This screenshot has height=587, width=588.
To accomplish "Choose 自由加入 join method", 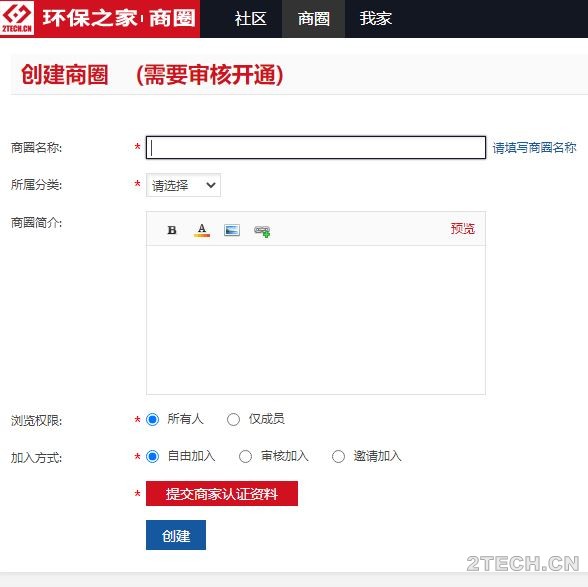I will click(153, 456).
